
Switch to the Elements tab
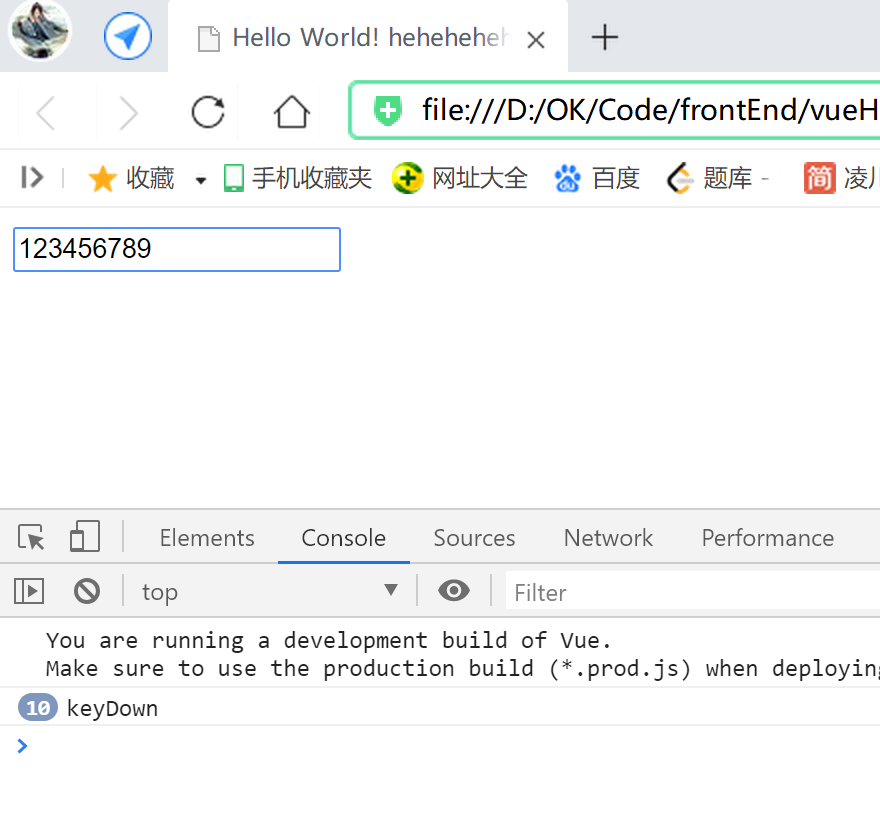tap(207, 538)
